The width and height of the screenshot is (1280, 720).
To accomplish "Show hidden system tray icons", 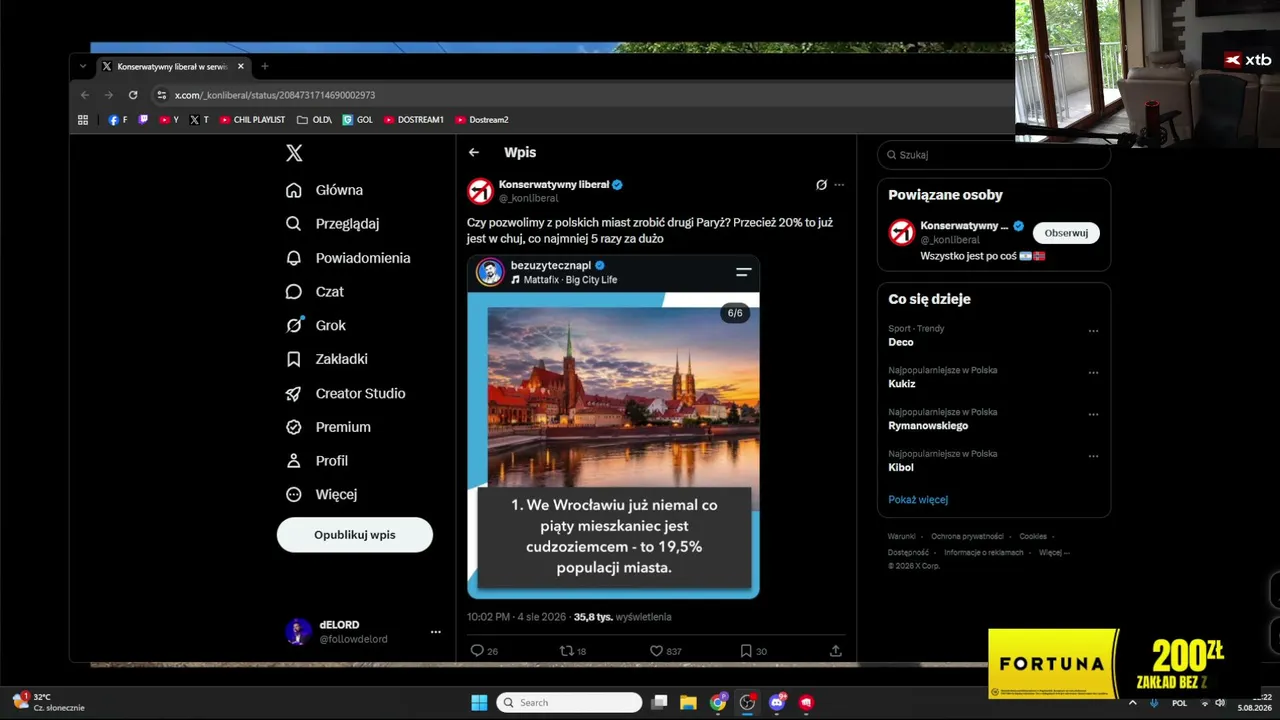I will (1132, 703).
